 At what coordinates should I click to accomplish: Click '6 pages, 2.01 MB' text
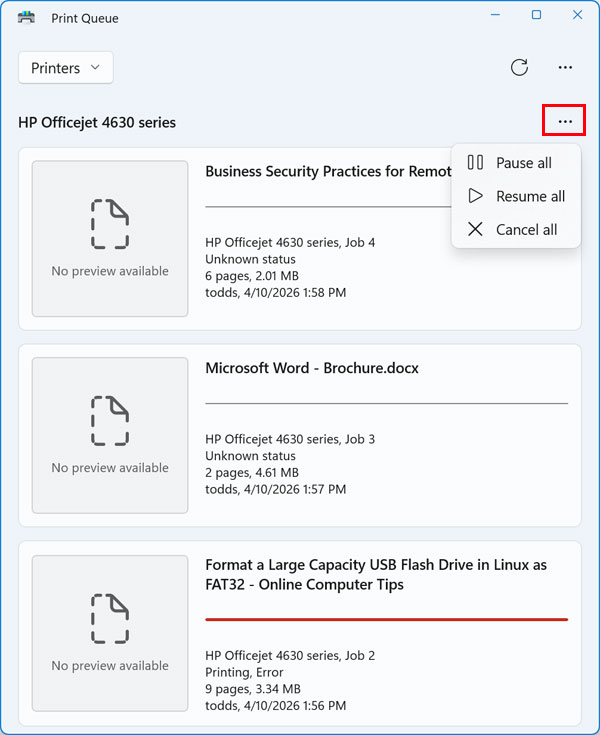click(x=252, y=276)
